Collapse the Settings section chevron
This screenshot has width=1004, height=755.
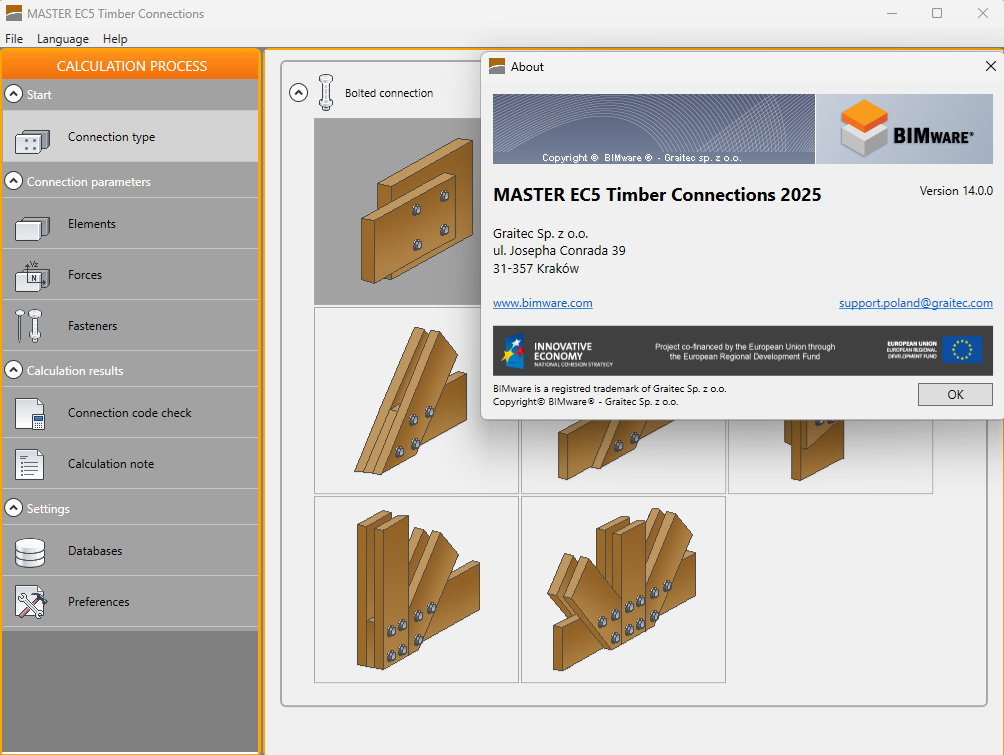(x=13, y=508)
